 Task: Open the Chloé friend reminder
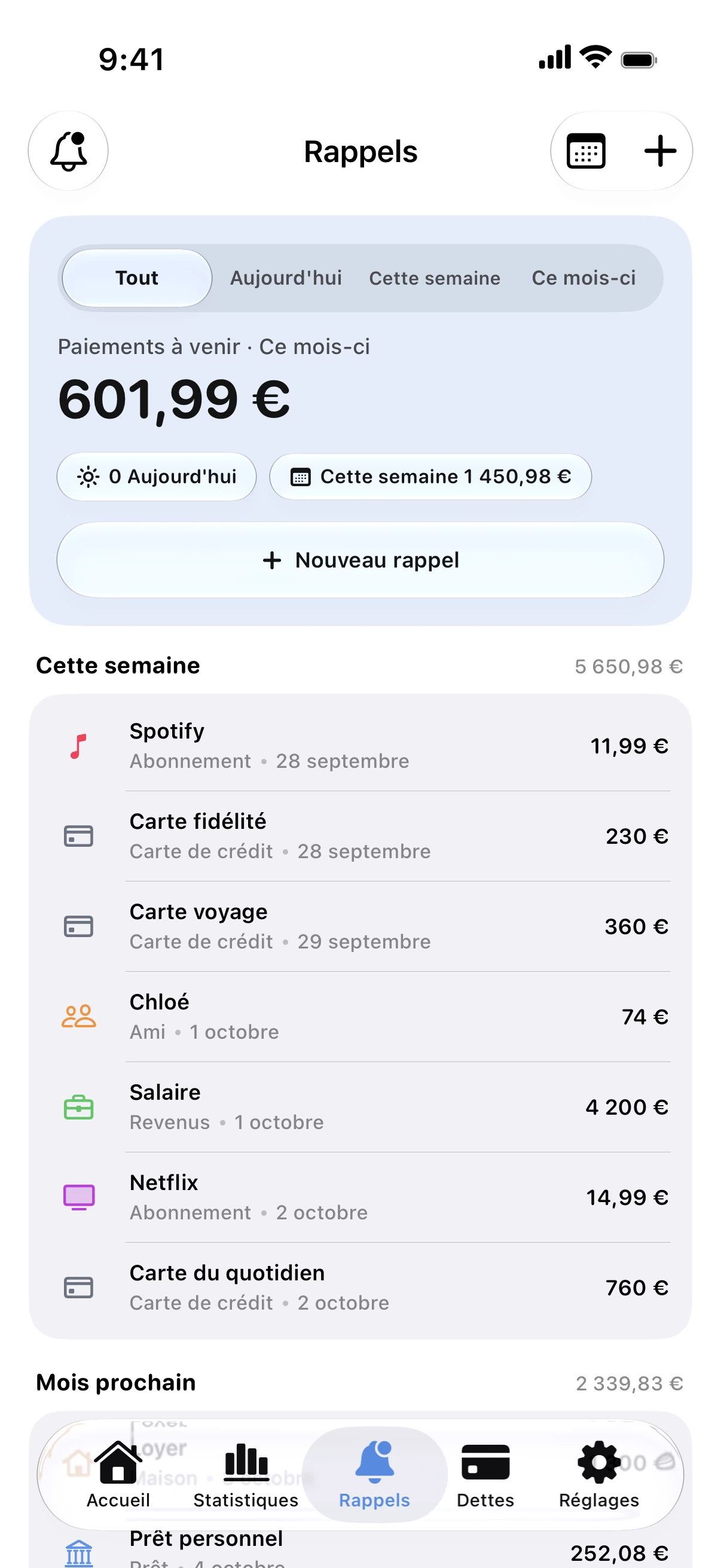[x=360, y=1017]
